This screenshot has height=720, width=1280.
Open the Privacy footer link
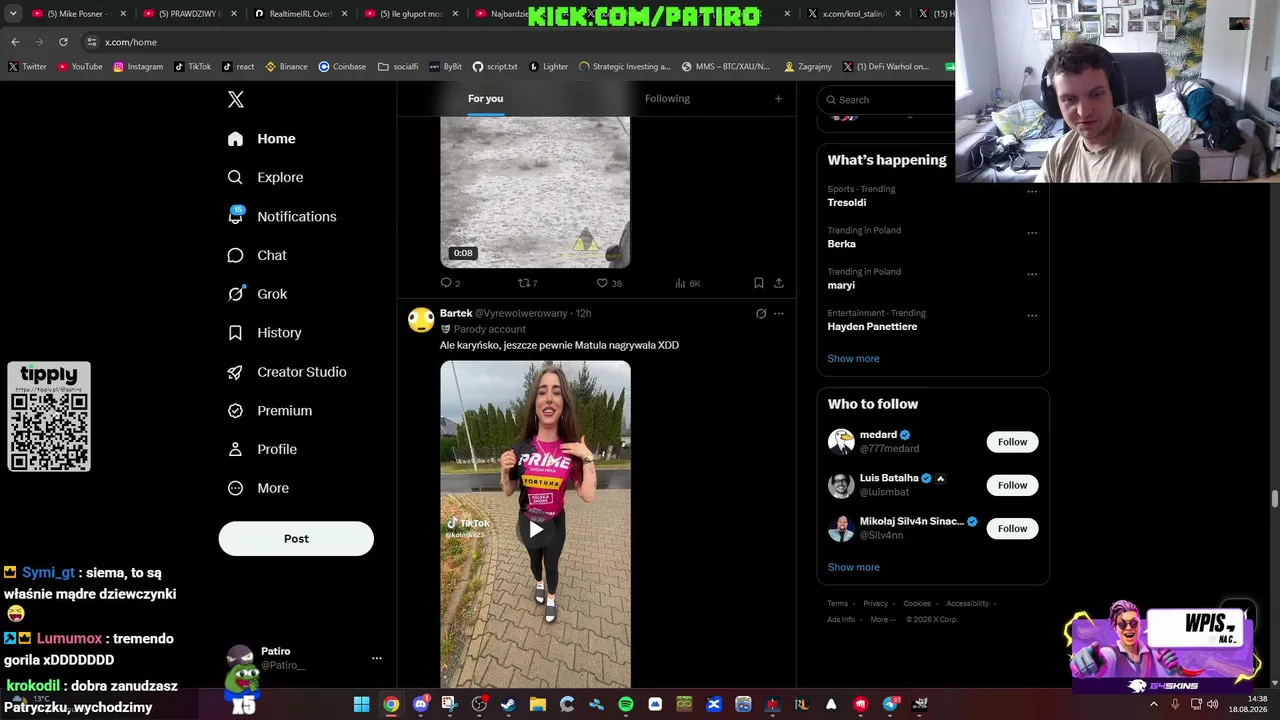click(x=875, y=603)
